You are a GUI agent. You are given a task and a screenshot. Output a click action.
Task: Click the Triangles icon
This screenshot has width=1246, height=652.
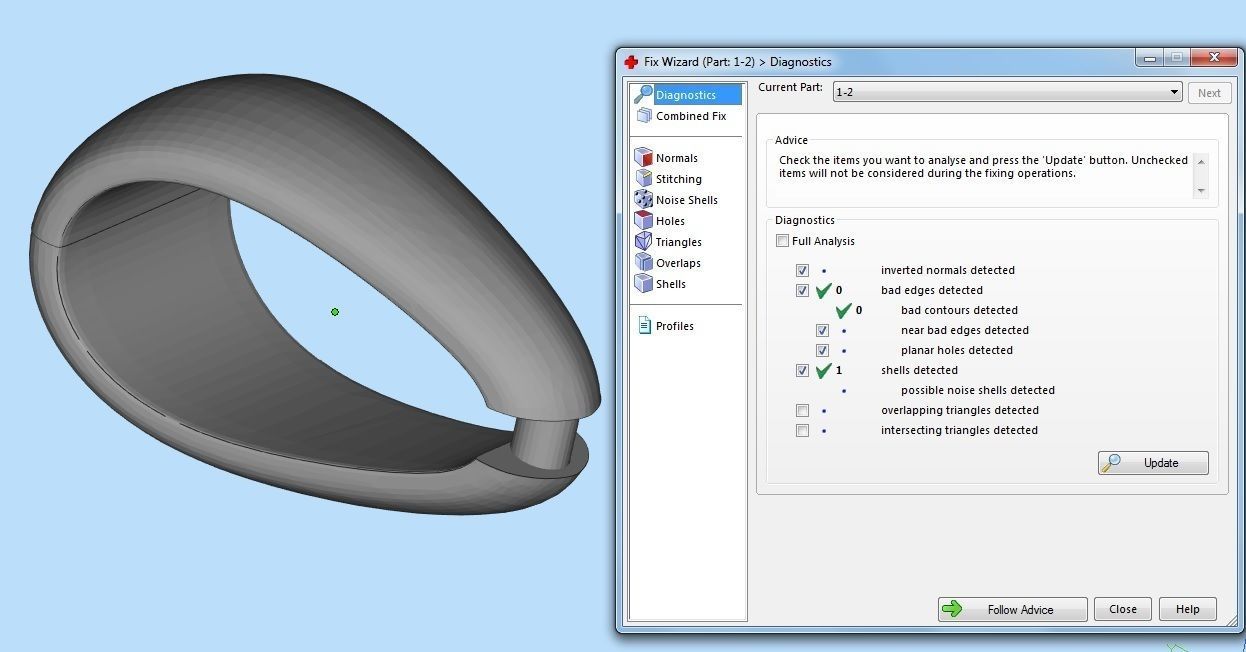point(643,242)
